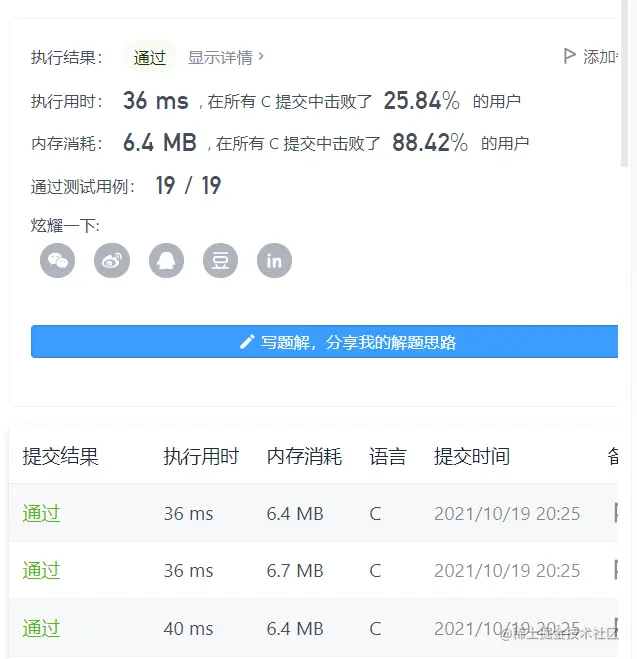
Task: Share result via Douban icon
Action: tap(221, 261)
